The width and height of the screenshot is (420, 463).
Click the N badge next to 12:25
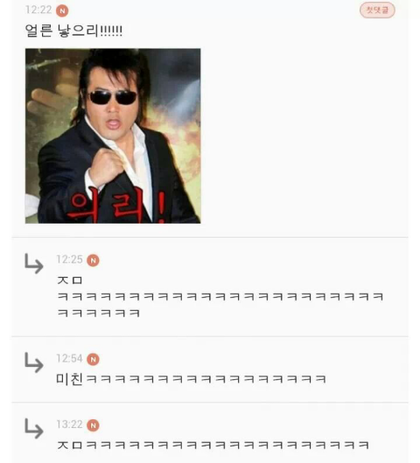click(x=93, y=260)
